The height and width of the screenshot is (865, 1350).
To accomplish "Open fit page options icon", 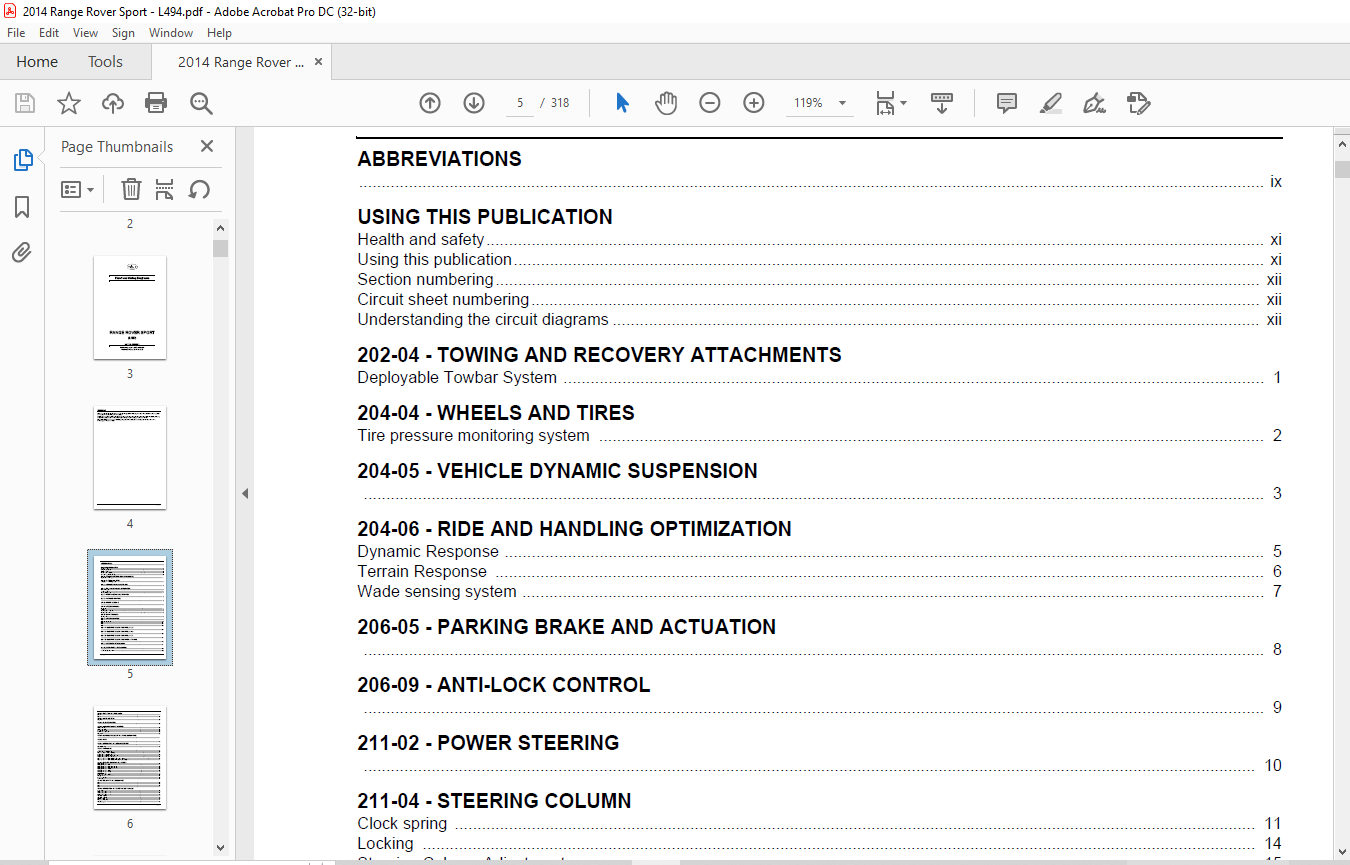I will click(x=890, y=103).
